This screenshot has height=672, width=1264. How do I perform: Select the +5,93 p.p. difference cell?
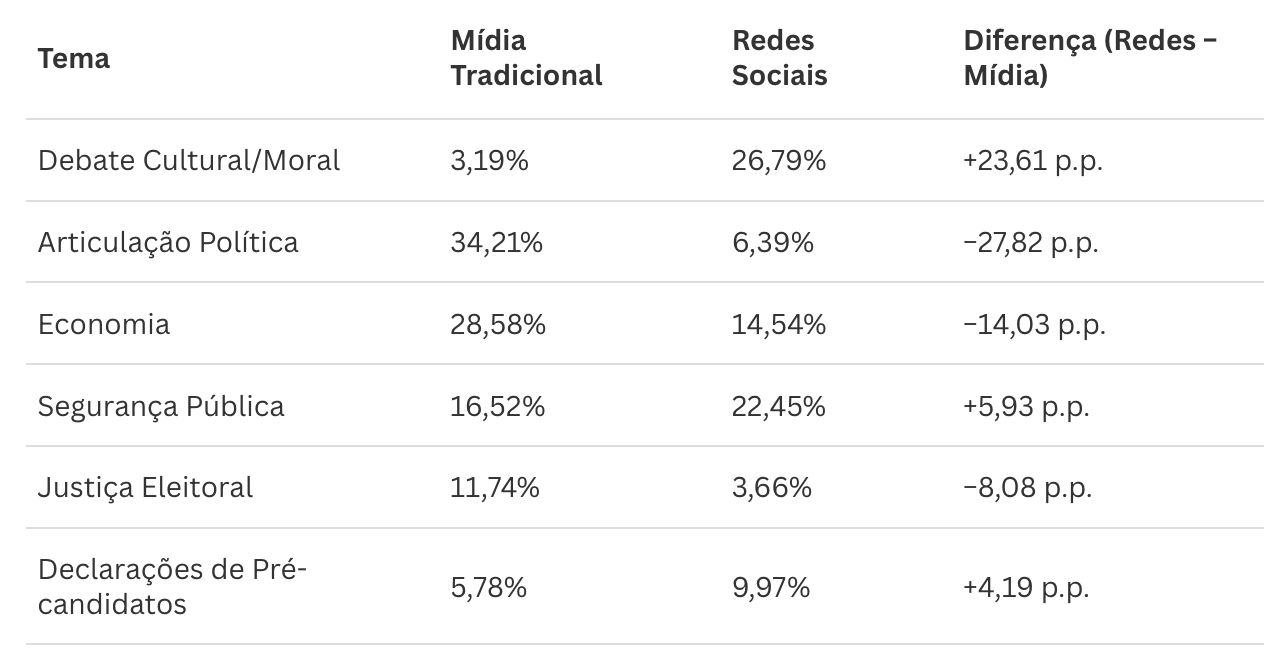click(x=1026, y=406)
